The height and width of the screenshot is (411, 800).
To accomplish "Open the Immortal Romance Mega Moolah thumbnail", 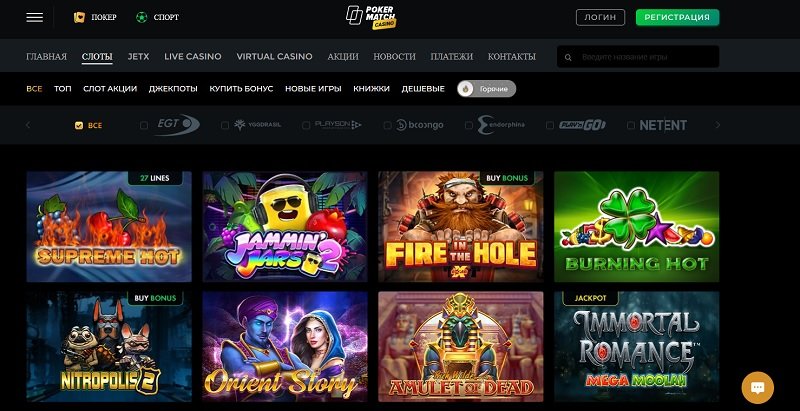I will point(636,346).
